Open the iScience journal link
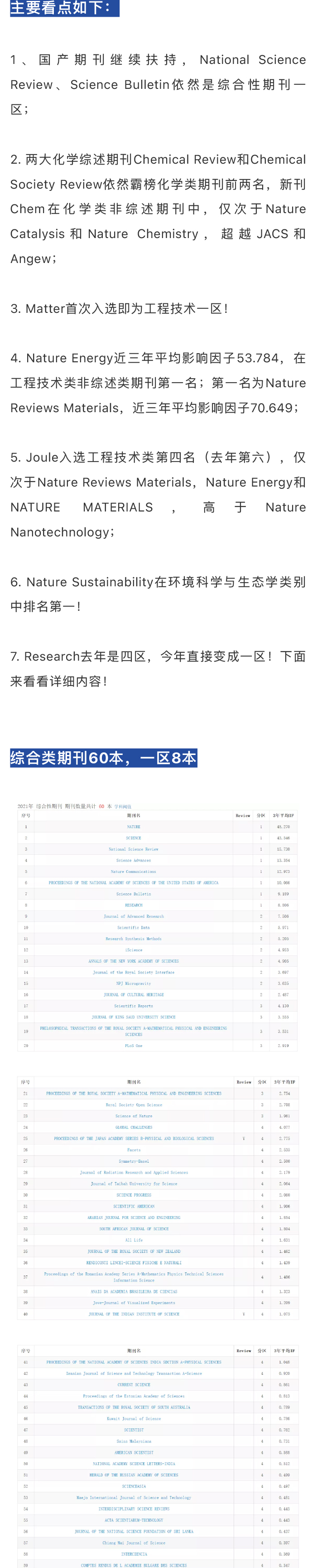 click(133, 950)
